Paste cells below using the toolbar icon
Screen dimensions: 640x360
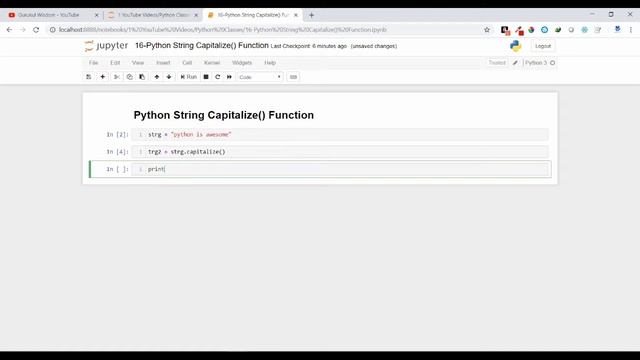tap(142, 77)
